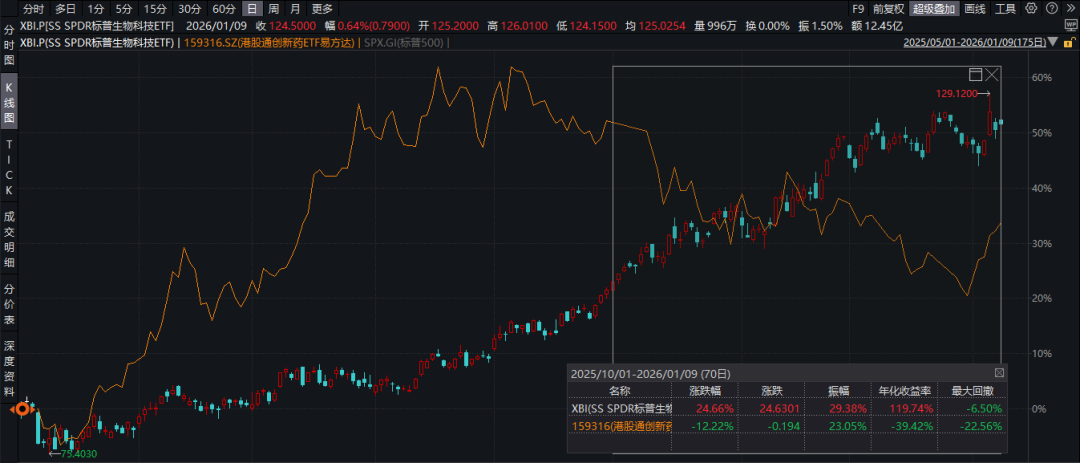
Task: Toggle 超级叠加 overlay mode
Action: 932,9
